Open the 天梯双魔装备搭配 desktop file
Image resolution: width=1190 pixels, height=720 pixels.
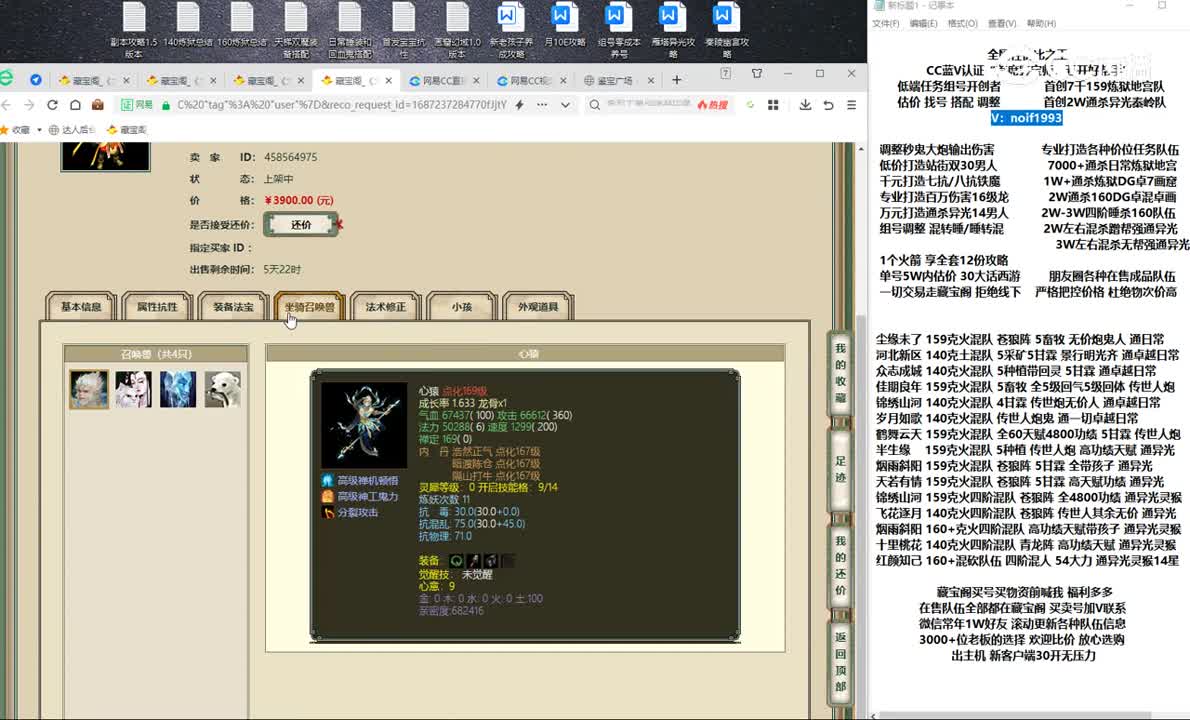295,30
